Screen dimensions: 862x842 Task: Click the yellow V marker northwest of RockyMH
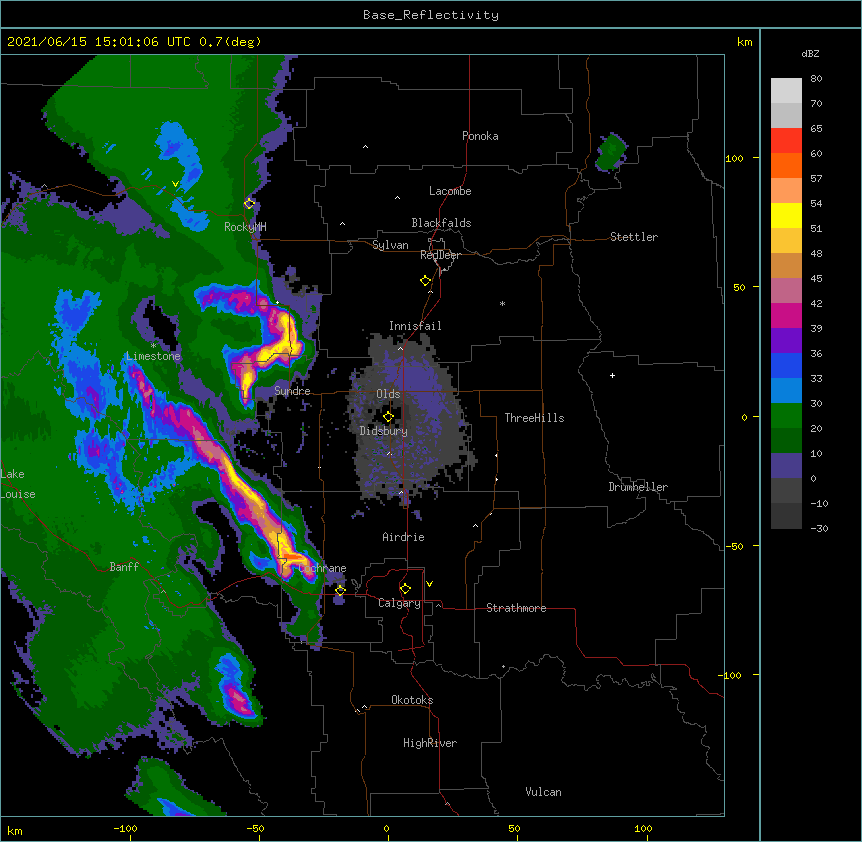coord(175,184)
